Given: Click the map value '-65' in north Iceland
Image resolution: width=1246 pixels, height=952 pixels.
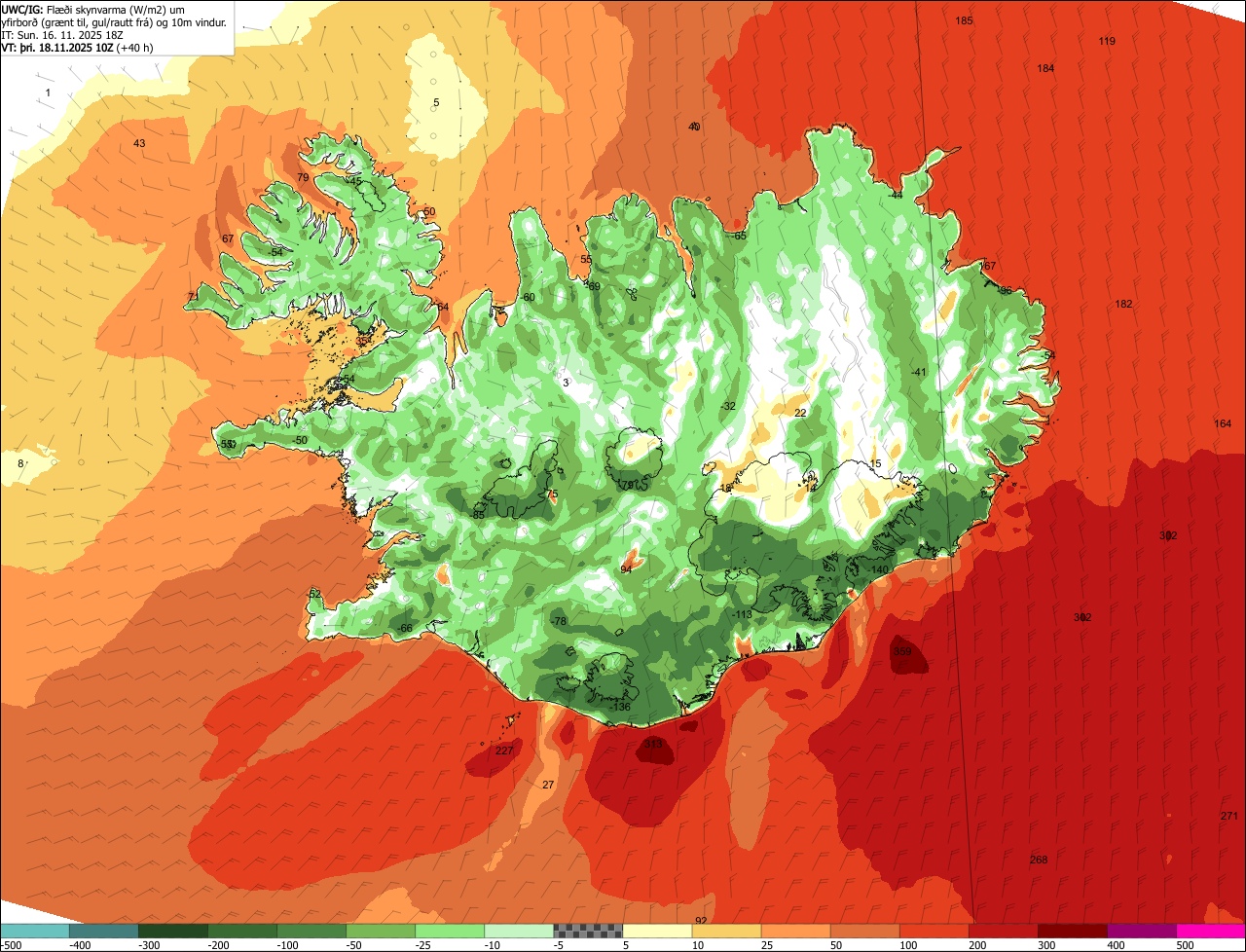Looking at the screenshot, I should coord(740,236).
